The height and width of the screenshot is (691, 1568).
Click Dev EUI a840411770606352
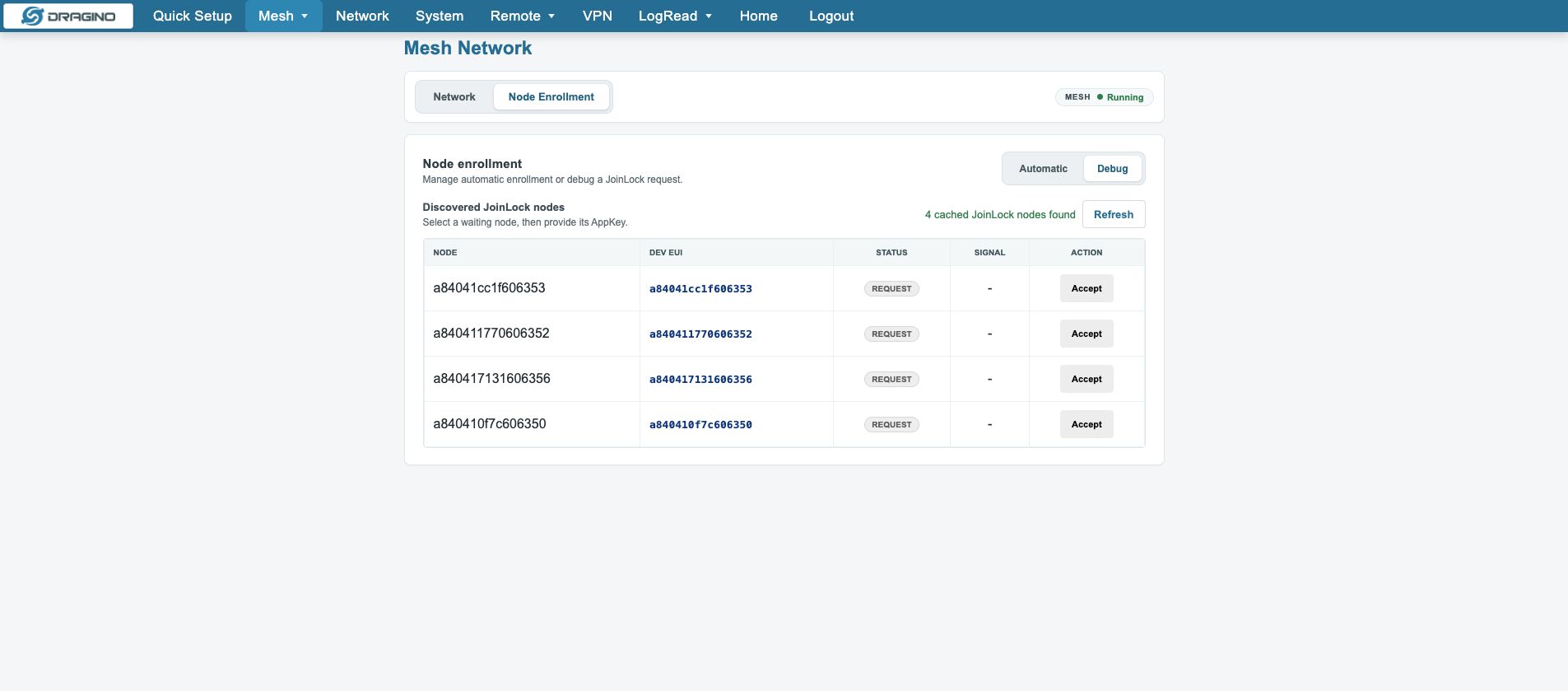[700, 334]
